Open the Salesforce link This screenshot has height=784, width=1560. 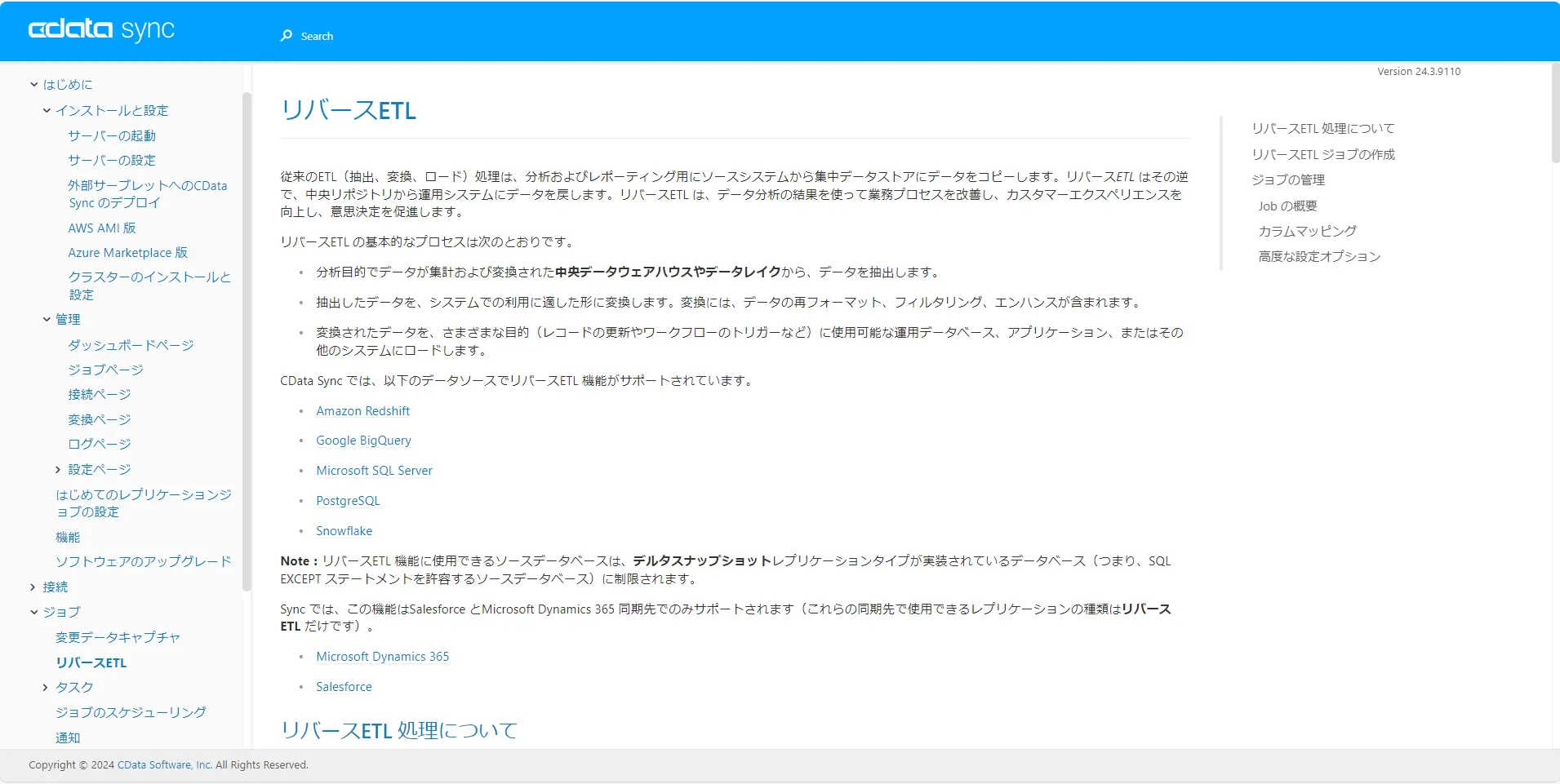[344, 687]
